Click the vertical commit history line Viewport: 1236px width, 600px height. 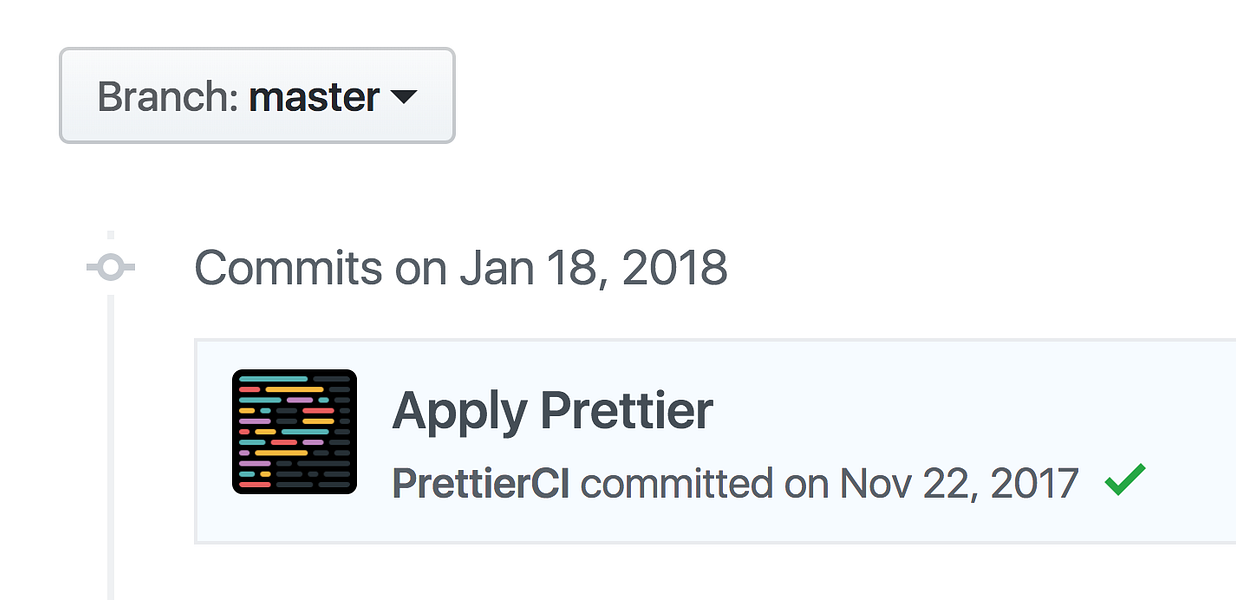110,560
